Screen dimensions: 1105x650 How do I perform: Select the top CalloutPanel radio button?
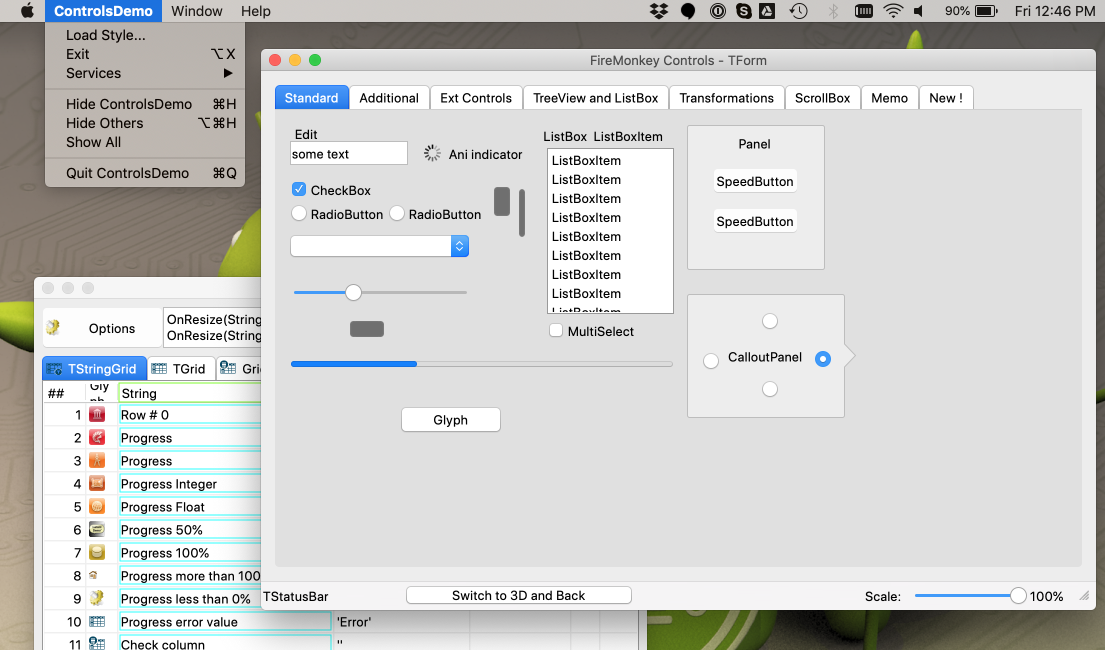coord(770,321)
